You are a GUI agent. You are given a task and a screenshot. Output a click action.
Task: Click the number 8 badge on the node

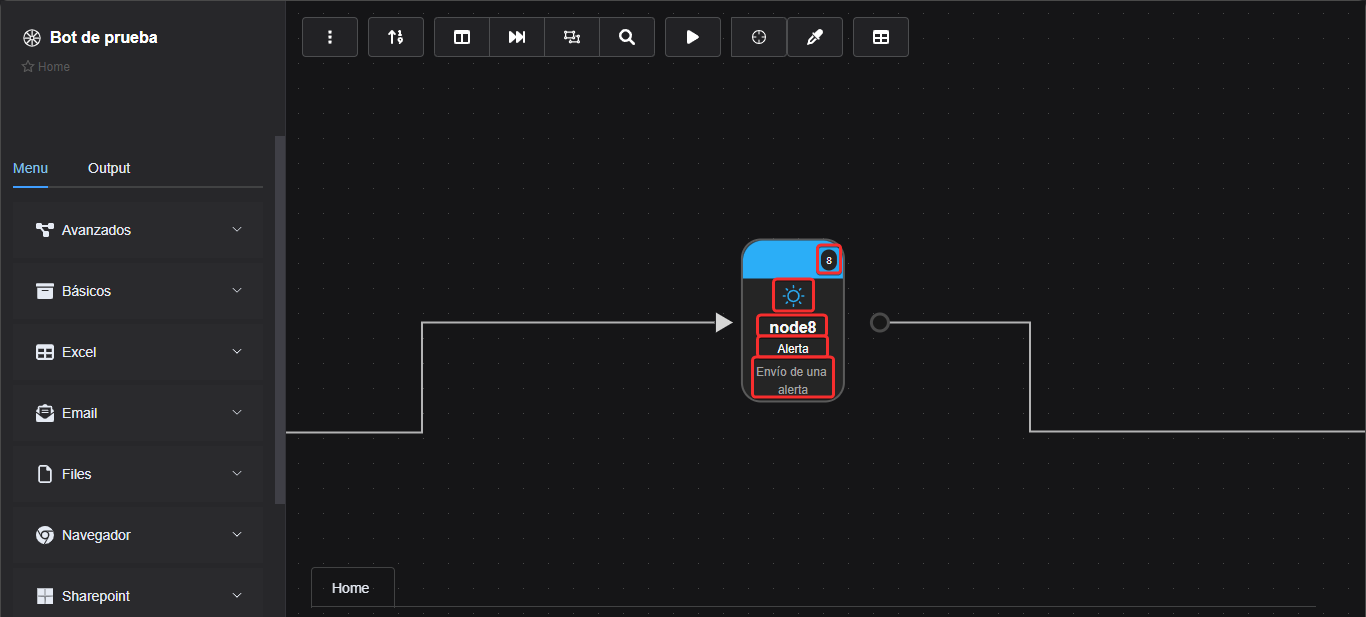point(828,260)
